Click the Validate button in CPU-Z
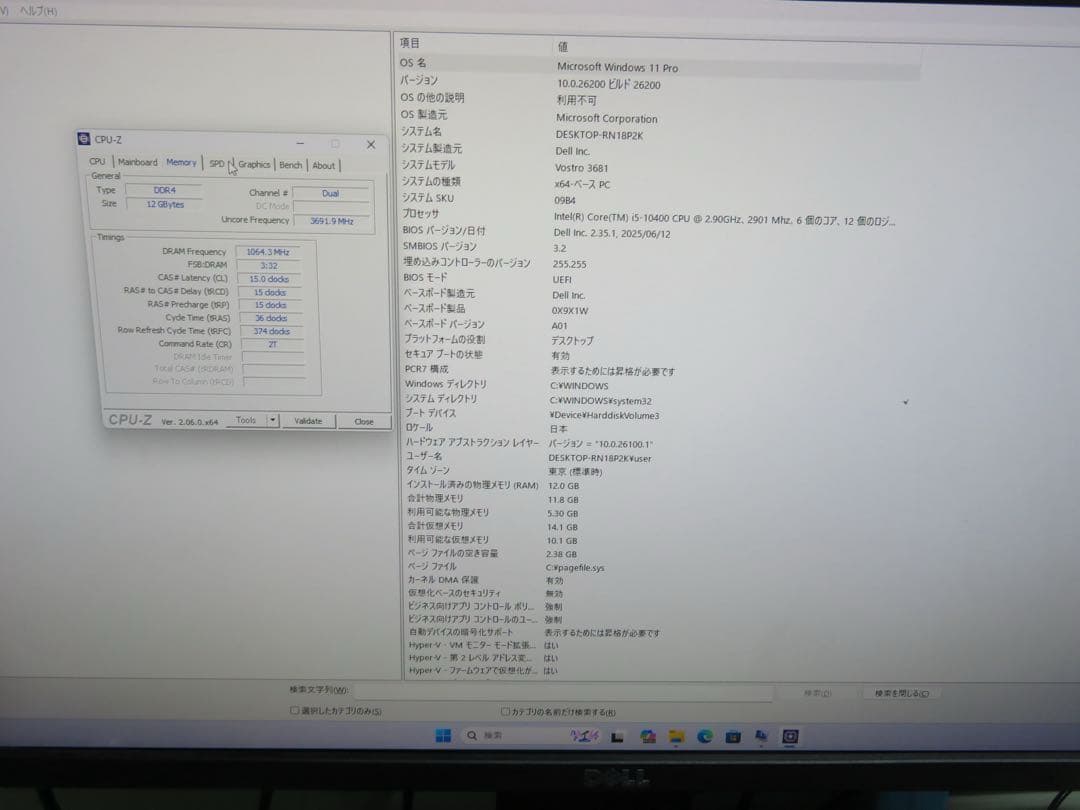This screenshot has height=810, width=1080. pyautogui.click(x=308, y=421)
